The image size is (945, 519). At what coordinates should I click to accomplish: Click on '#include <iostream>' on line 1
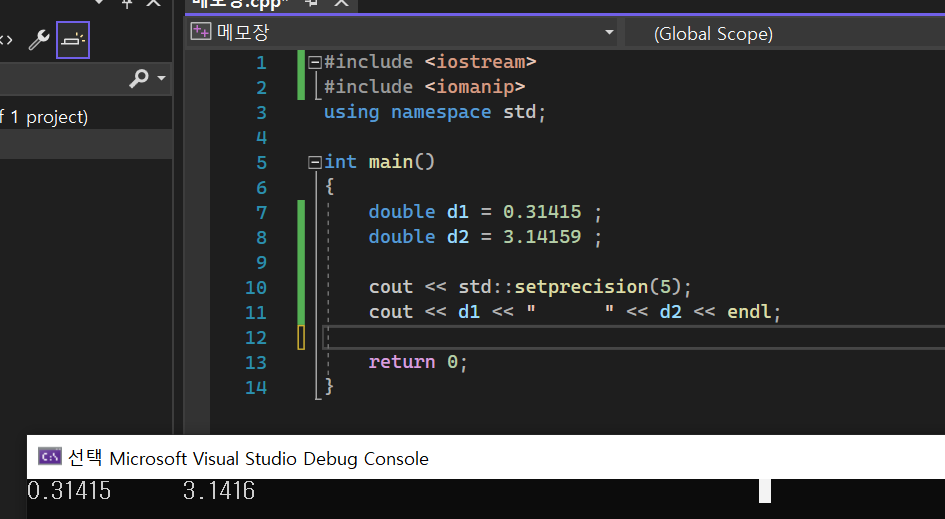tap(430, 62)
